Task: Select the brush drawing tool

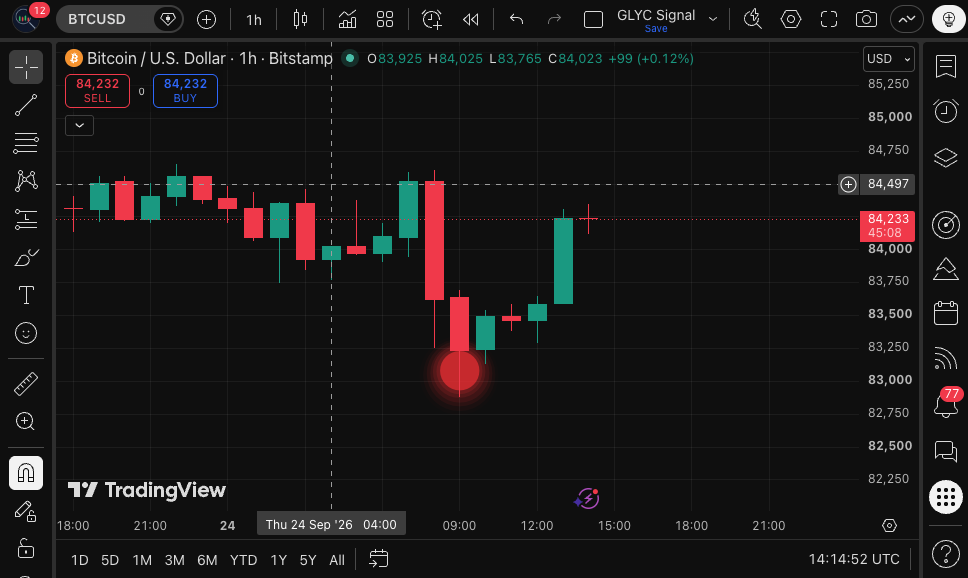Action: pyautogui.click(x=26, y=257)
